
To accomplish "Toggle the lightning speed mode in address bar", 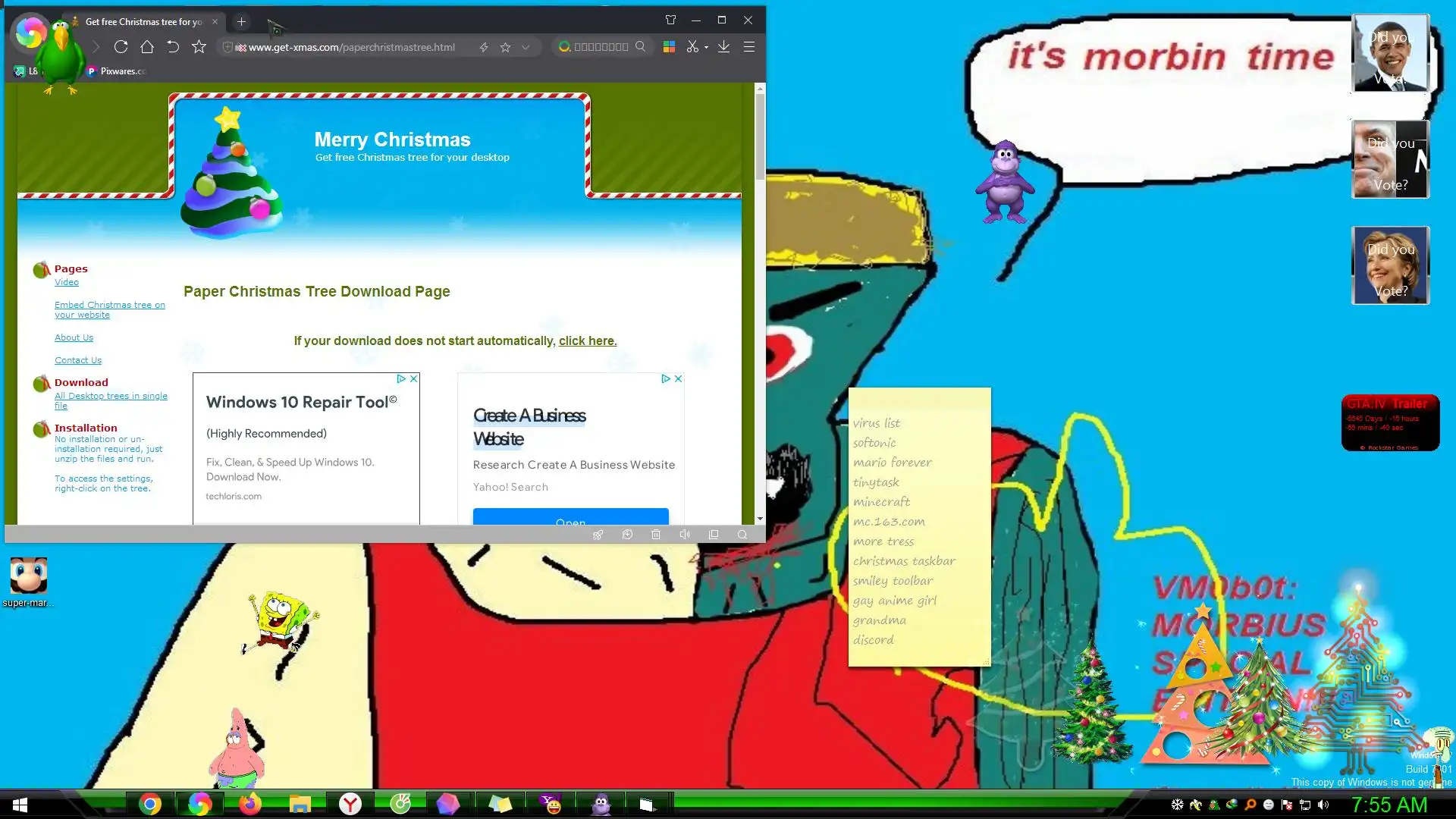I will point(484,47).
